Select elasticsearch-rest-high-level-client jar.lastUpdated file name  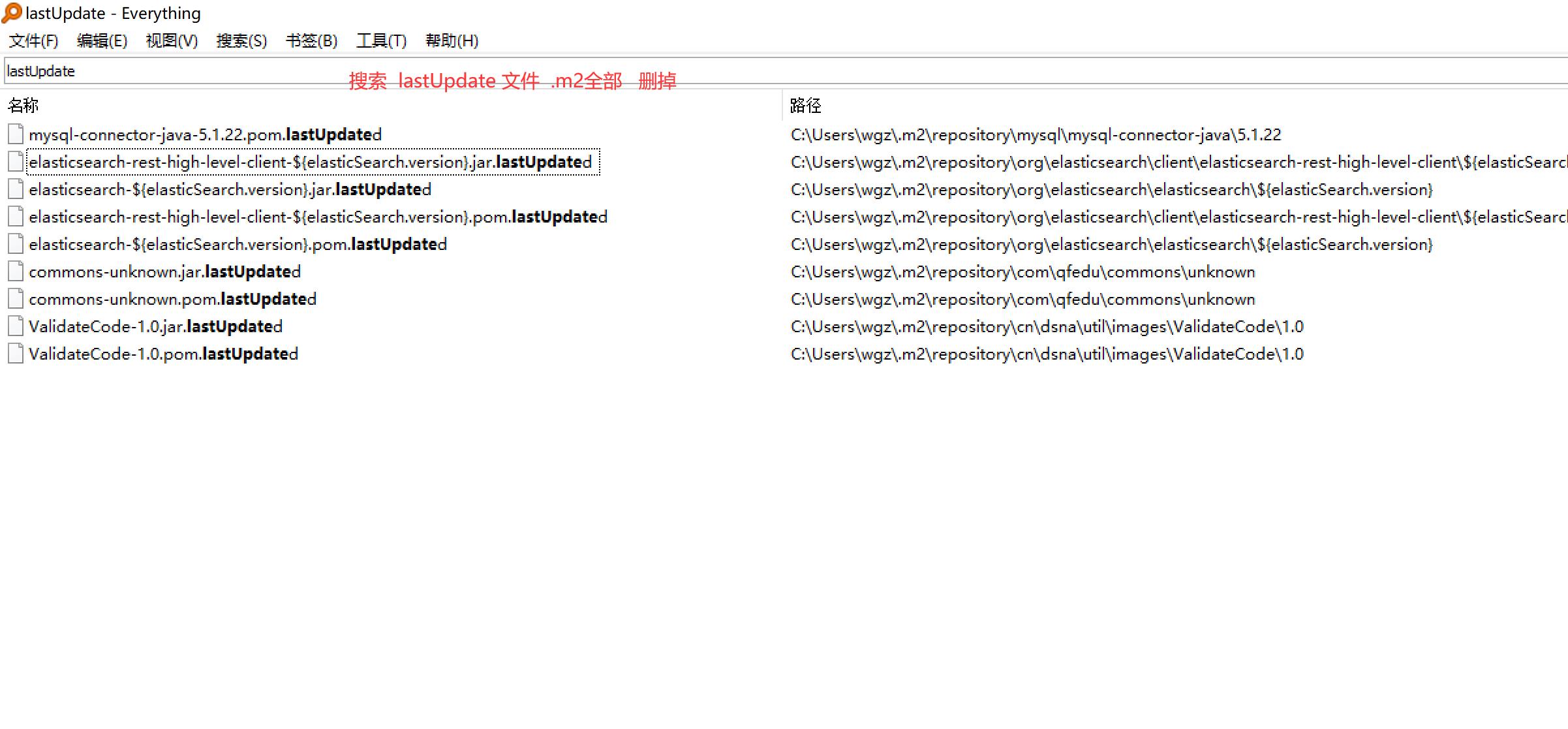tap(311, 162)
